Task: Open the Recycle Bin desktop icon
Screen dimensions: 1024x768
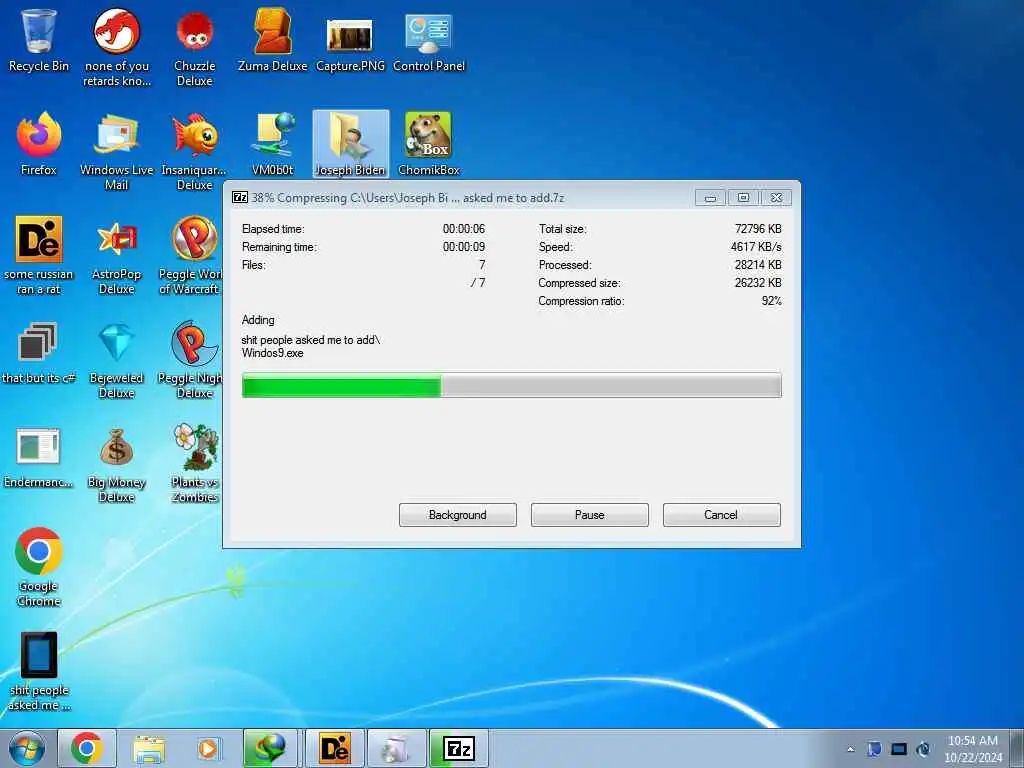Action: click(39, 40)
